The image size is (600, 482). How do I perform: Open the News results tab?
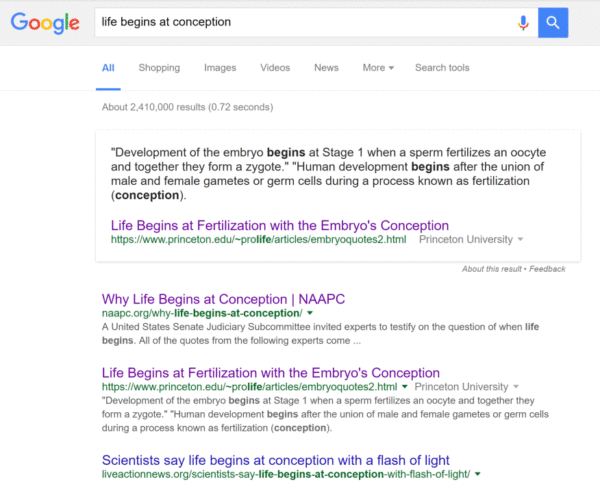326,68
